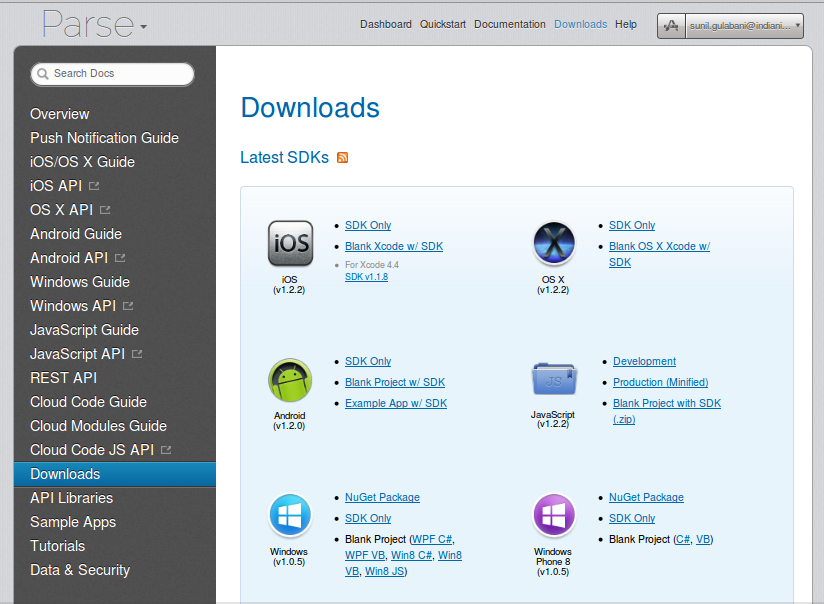Select Downloads in the top navigation
This screenshot has height=604, width=824.
click(x=581, y=24)
